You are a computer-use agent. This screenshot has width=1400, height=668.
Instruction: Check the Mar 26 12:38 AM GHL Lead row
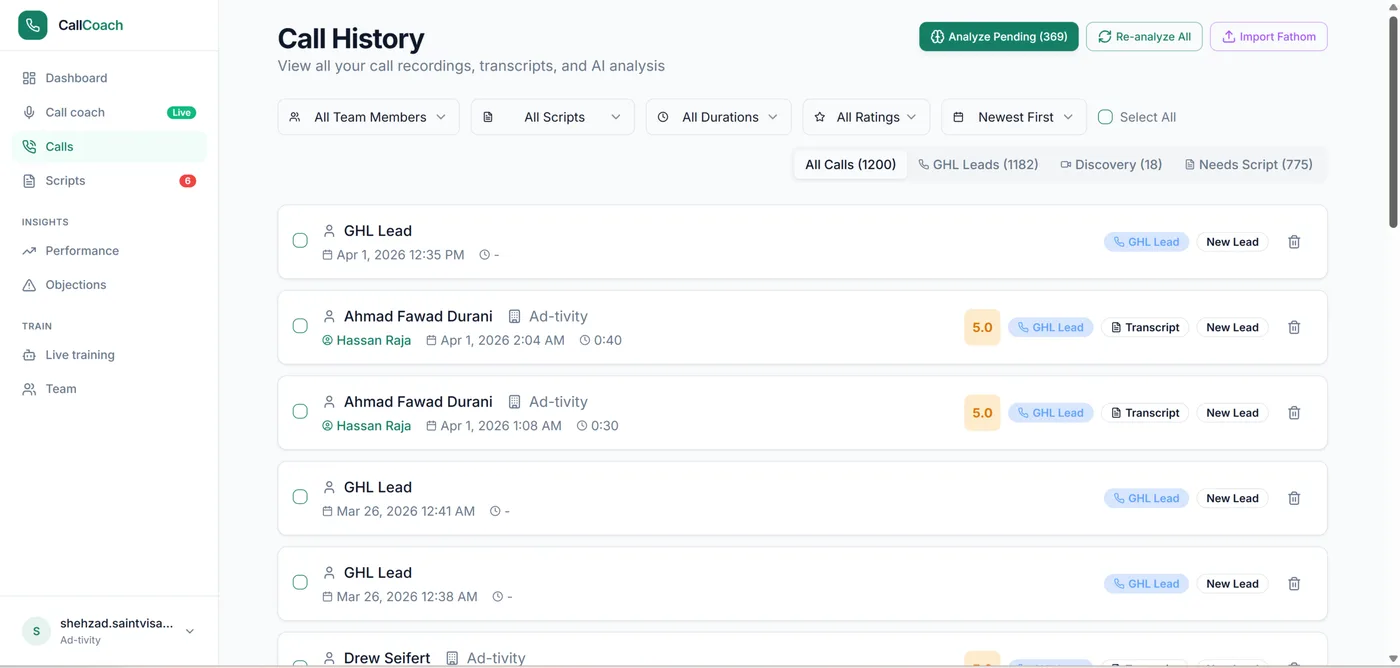[x=300, y=582]
